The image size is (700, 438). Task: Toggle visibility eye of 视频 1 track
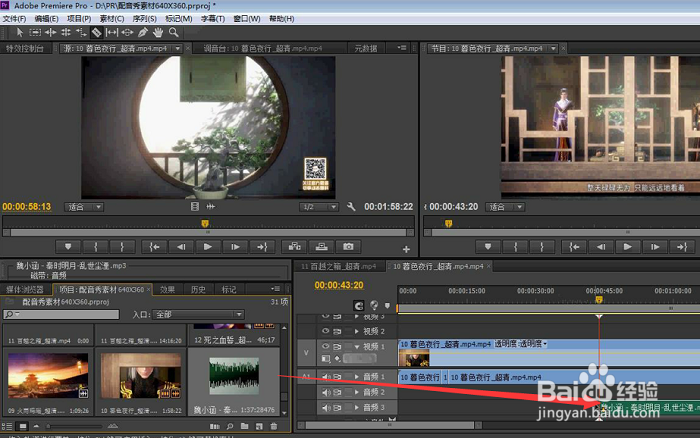click(325, 346)
